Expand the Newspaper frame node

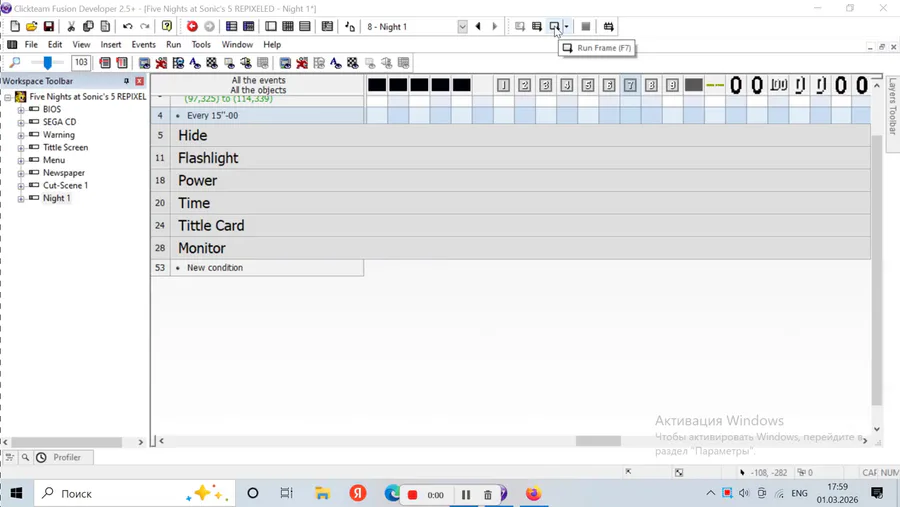21,173
